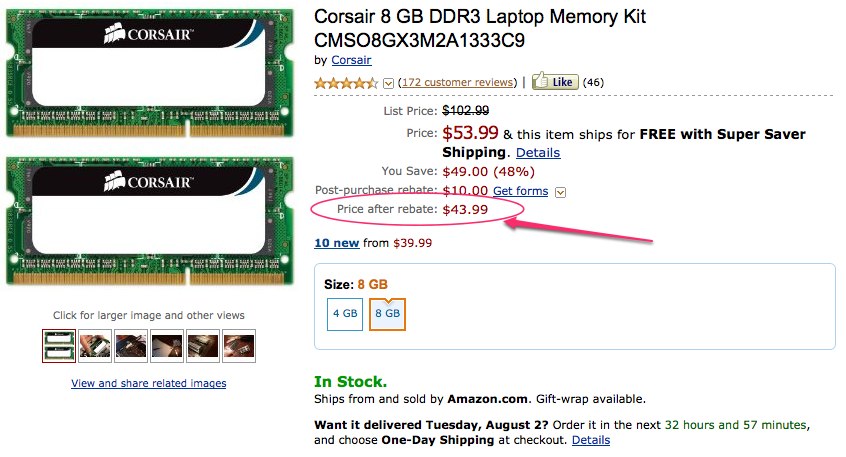Select the third product thumbnail
846x457 pixels.
(131, 346)
